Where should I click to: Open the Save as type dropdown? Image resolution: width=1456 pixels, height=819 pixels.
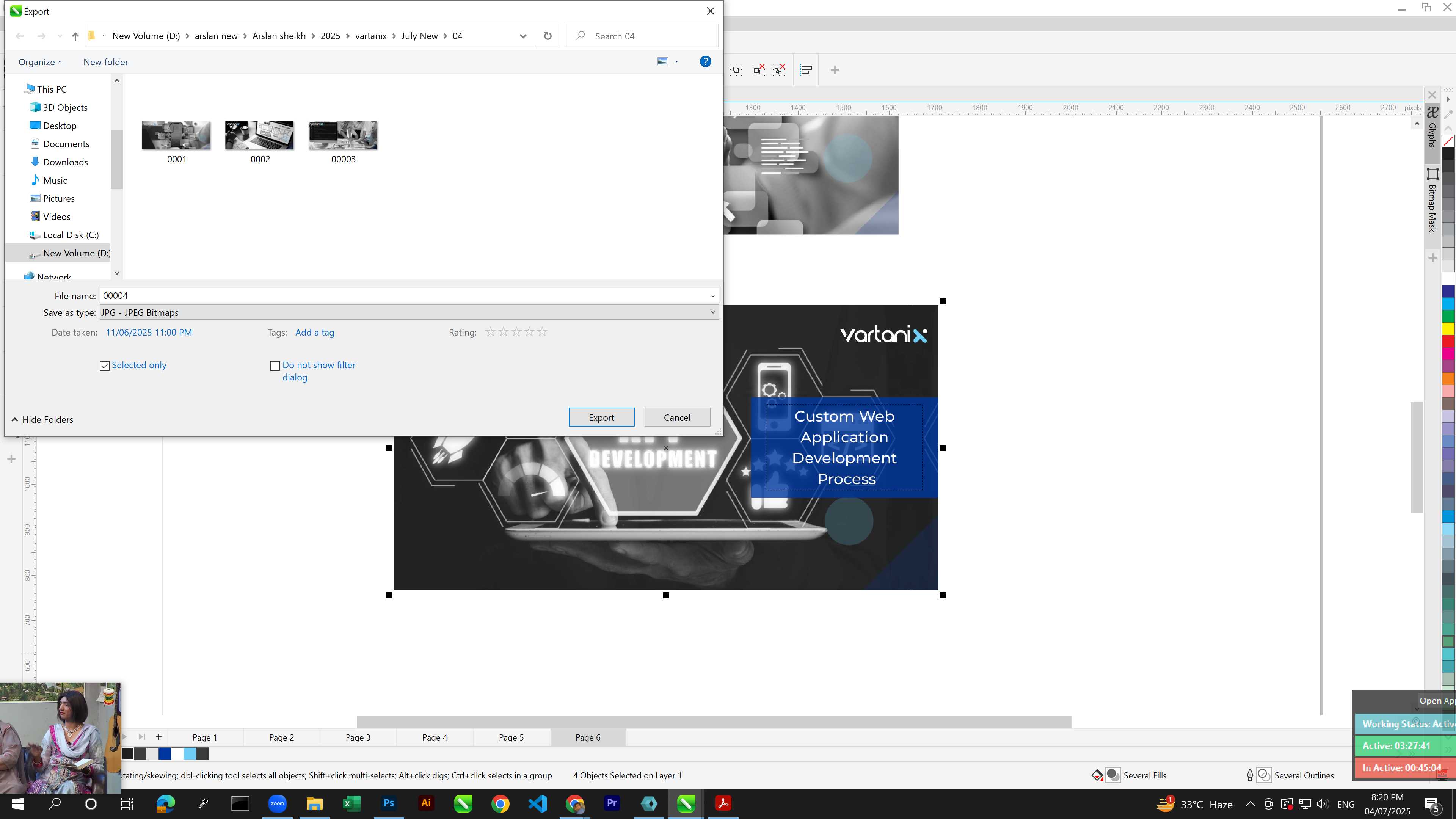713,312
